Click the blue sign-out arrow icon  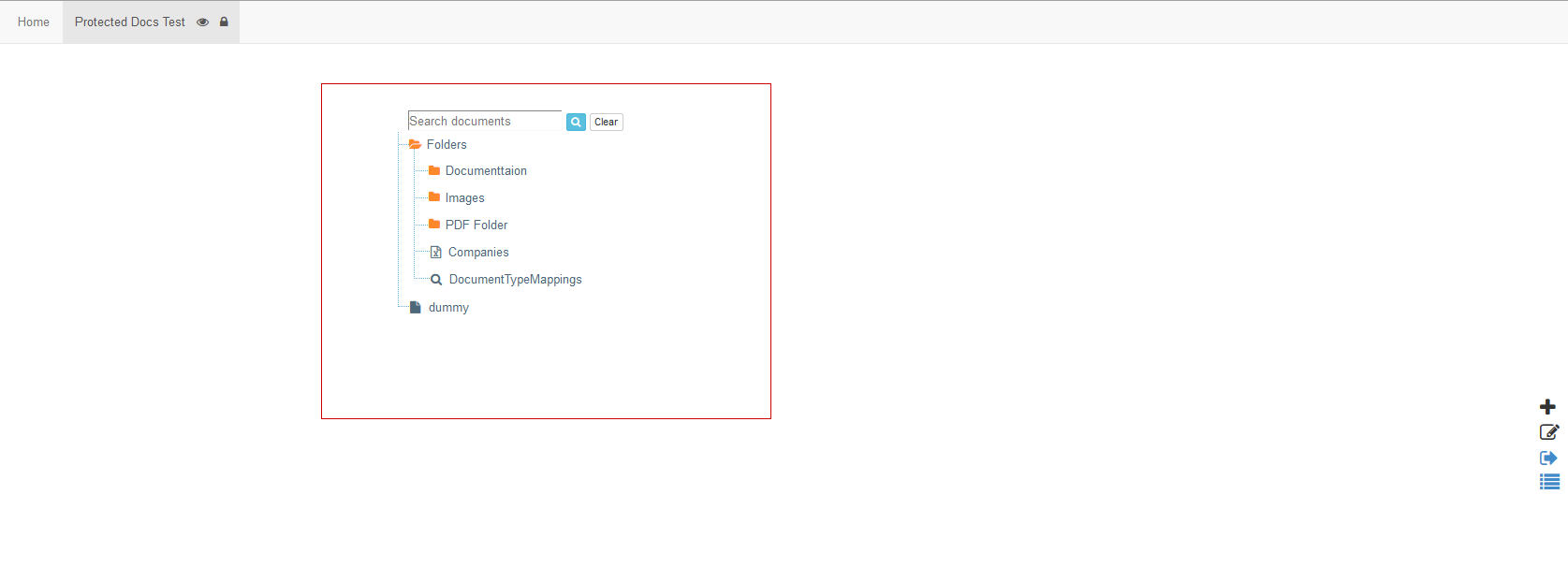(x=1548, y=458)
